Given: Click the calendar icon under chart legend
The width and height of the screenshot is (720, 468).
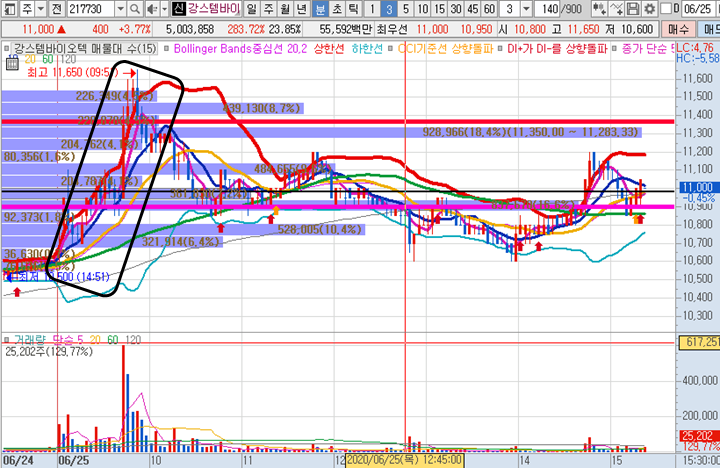Looking at the screenshot, I should click(12, 63).
